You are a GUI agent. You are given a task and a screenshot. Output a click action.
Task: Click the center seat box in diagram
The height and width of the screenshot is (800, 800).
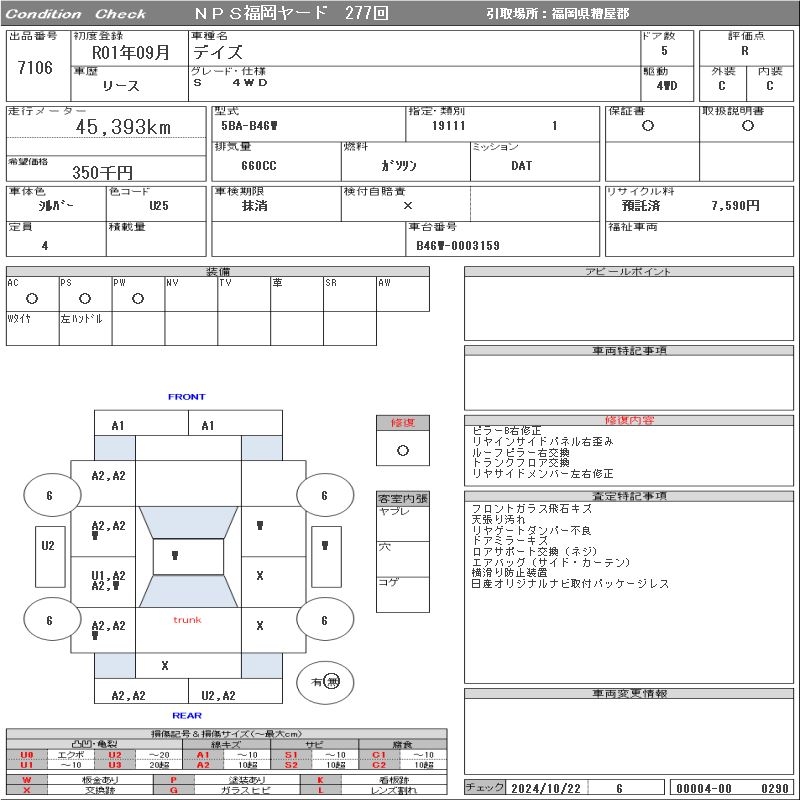point(174,554)
